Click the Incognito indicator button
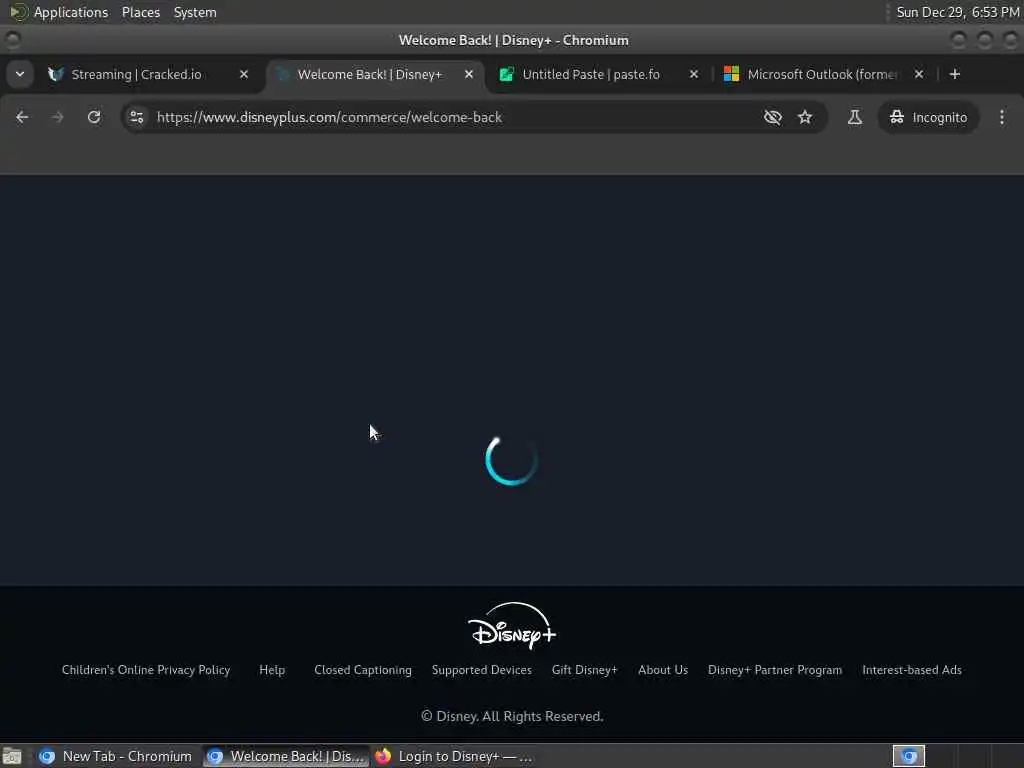This screenshot has width=1024, height=768. point(928,117)
